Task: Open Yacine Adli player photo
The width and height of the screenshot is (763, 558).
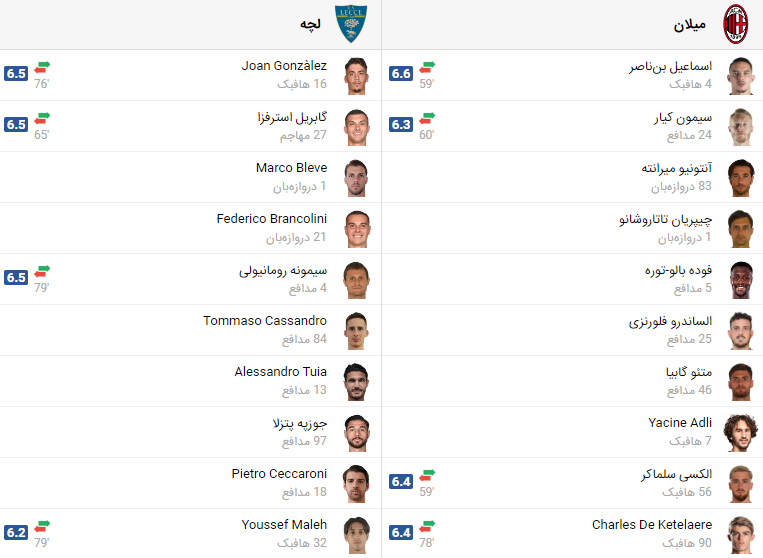Action: pos(741,432)
